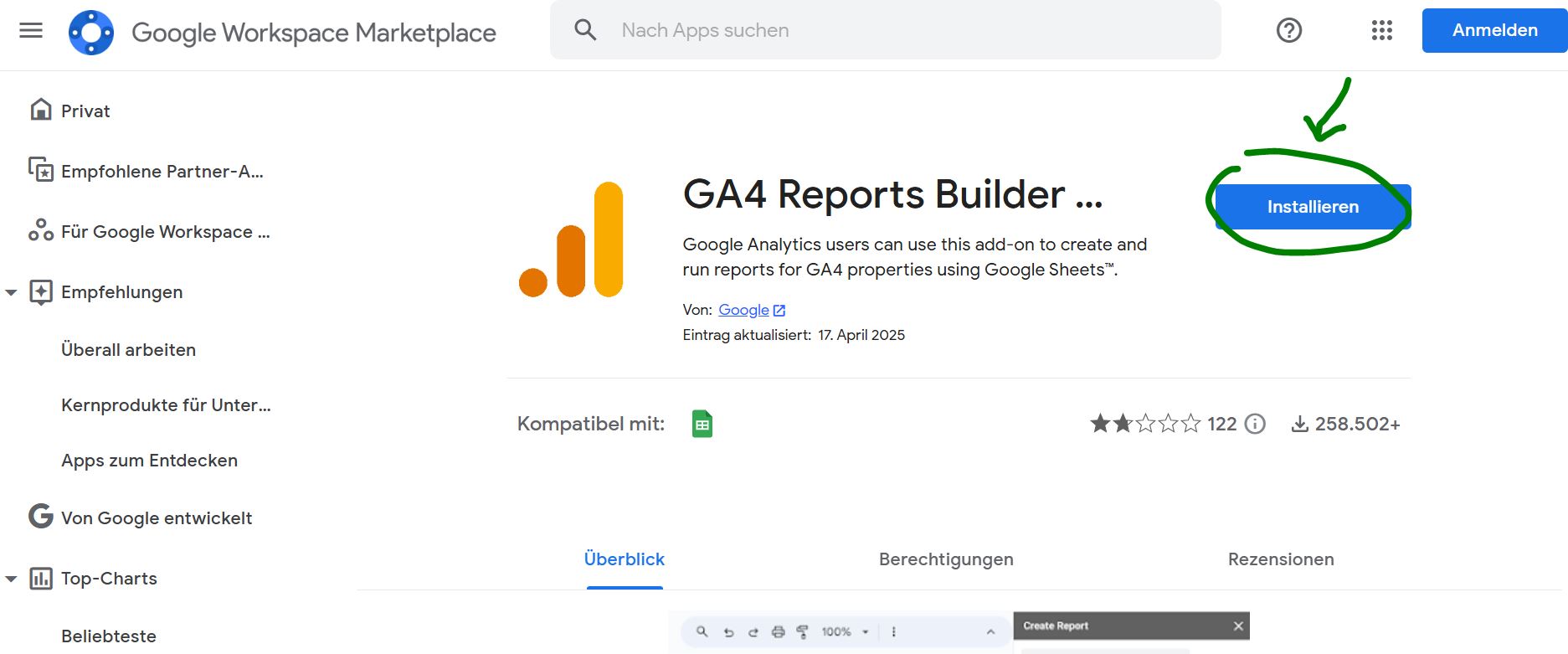Open the help question mark icon
Viewport: 1568px width, 654px height.
point(1289,30)
